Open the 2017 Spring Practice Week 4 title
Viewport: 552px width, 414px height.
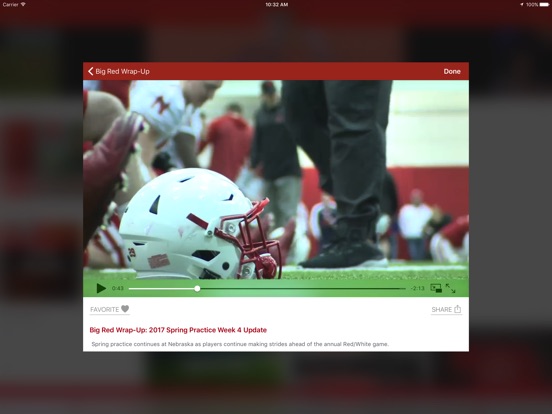(x=178, y=330)
